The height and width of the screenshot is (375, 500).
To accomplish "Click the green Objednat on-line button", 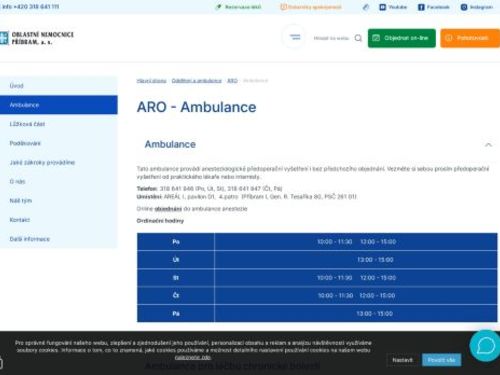I will click(402, 38).
